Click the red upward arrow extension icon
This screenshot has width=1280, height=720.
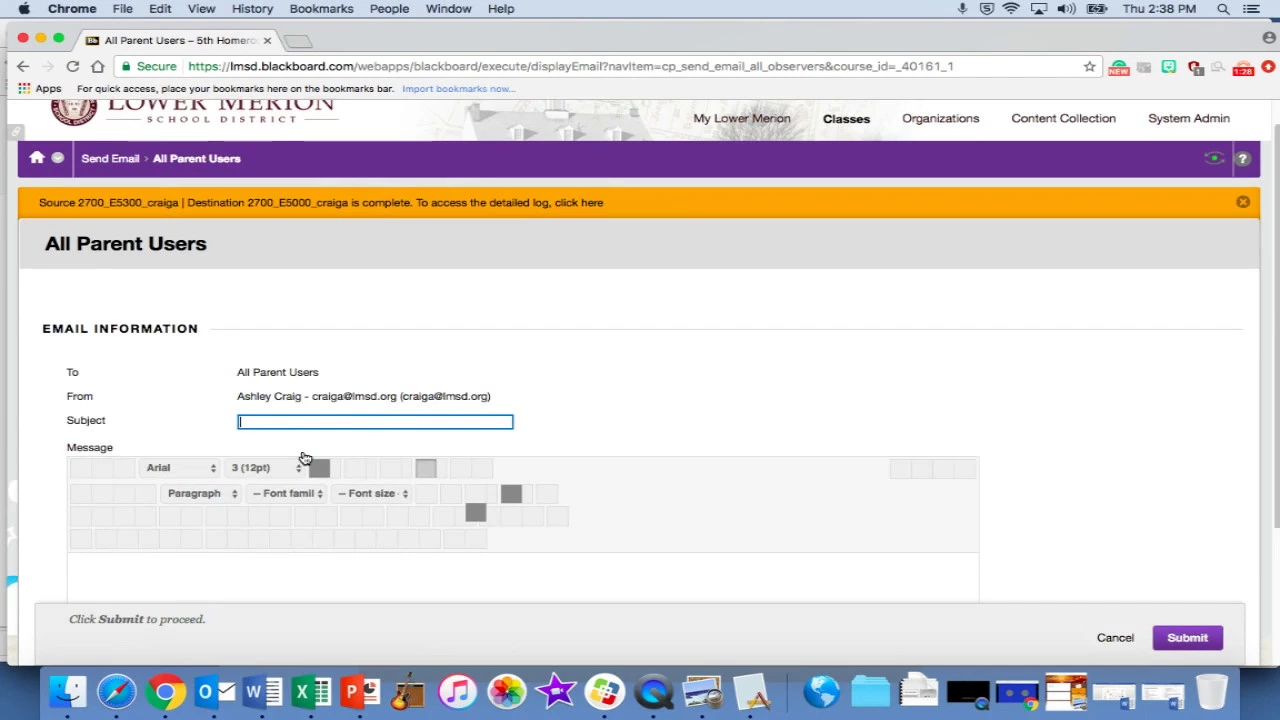(x=1268, y=67)
